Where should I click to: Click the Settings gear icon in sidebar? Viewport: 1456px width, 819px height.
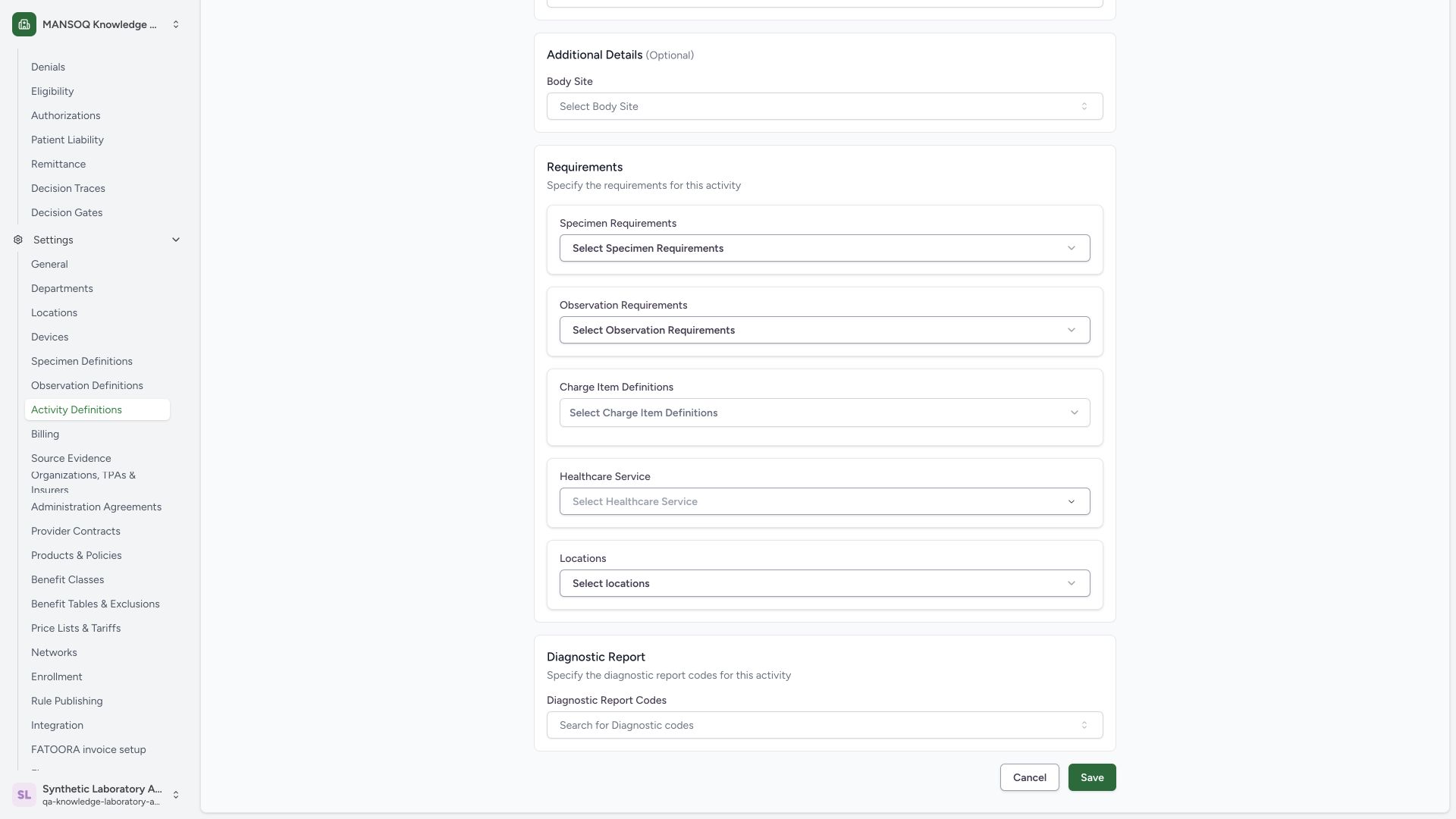click(x=18, y=240)
